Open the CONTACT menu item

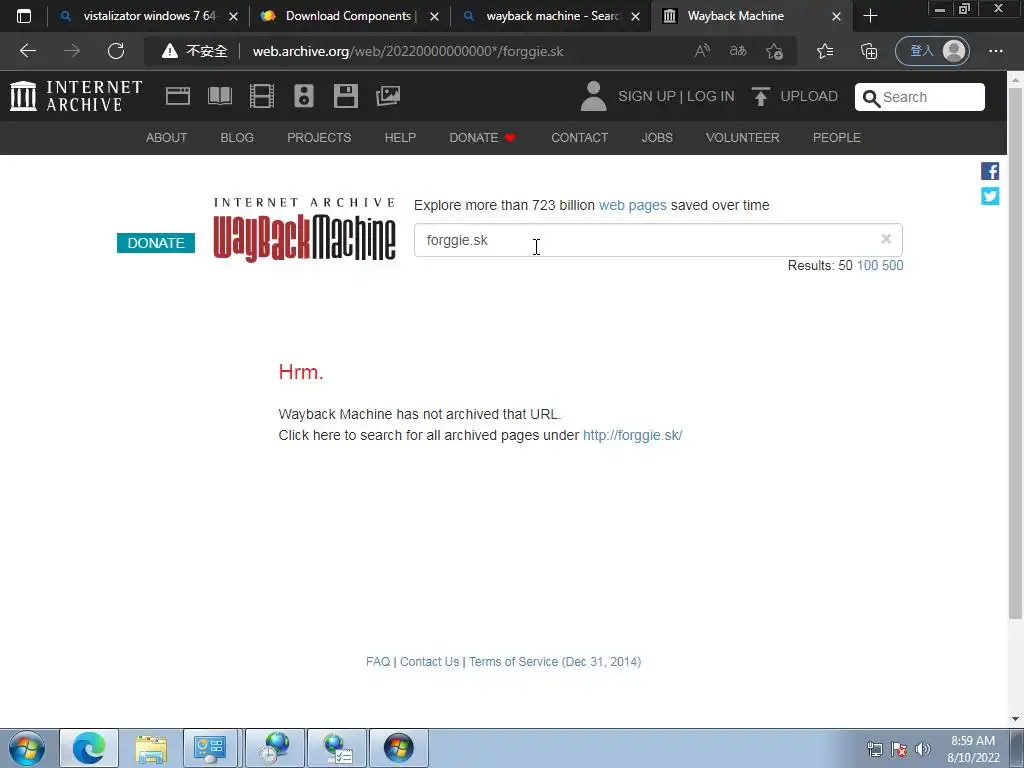point(580,138)
